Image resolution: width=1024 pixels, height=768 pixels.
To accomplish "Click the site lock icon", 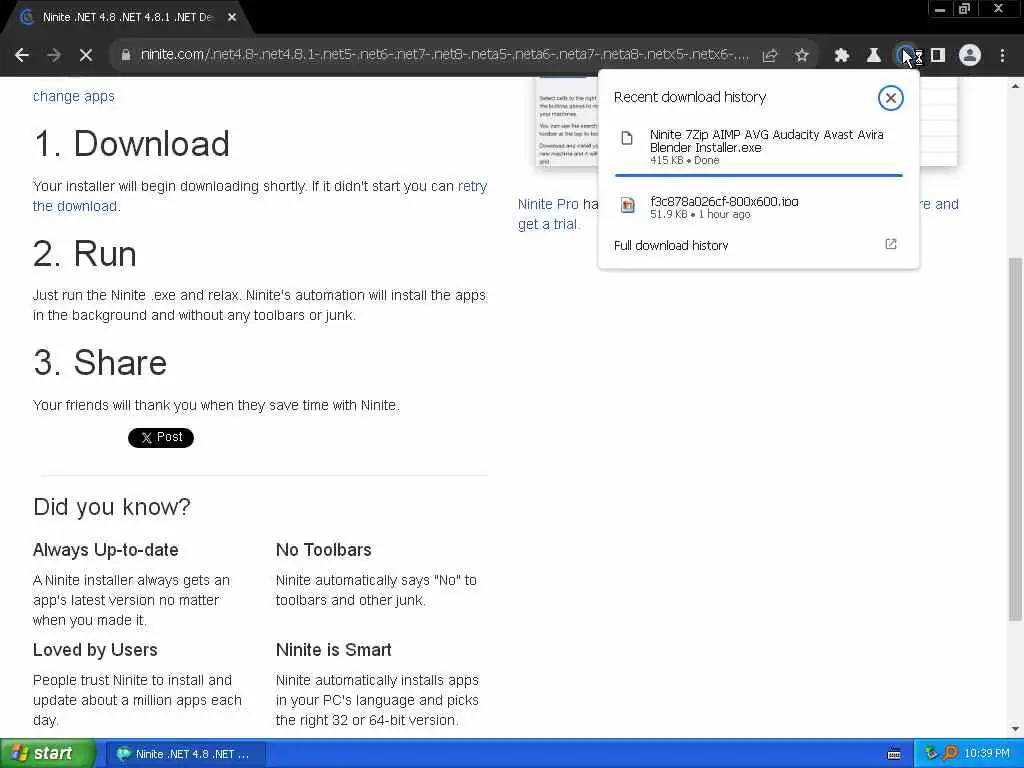I will click(x=125, y=56).
